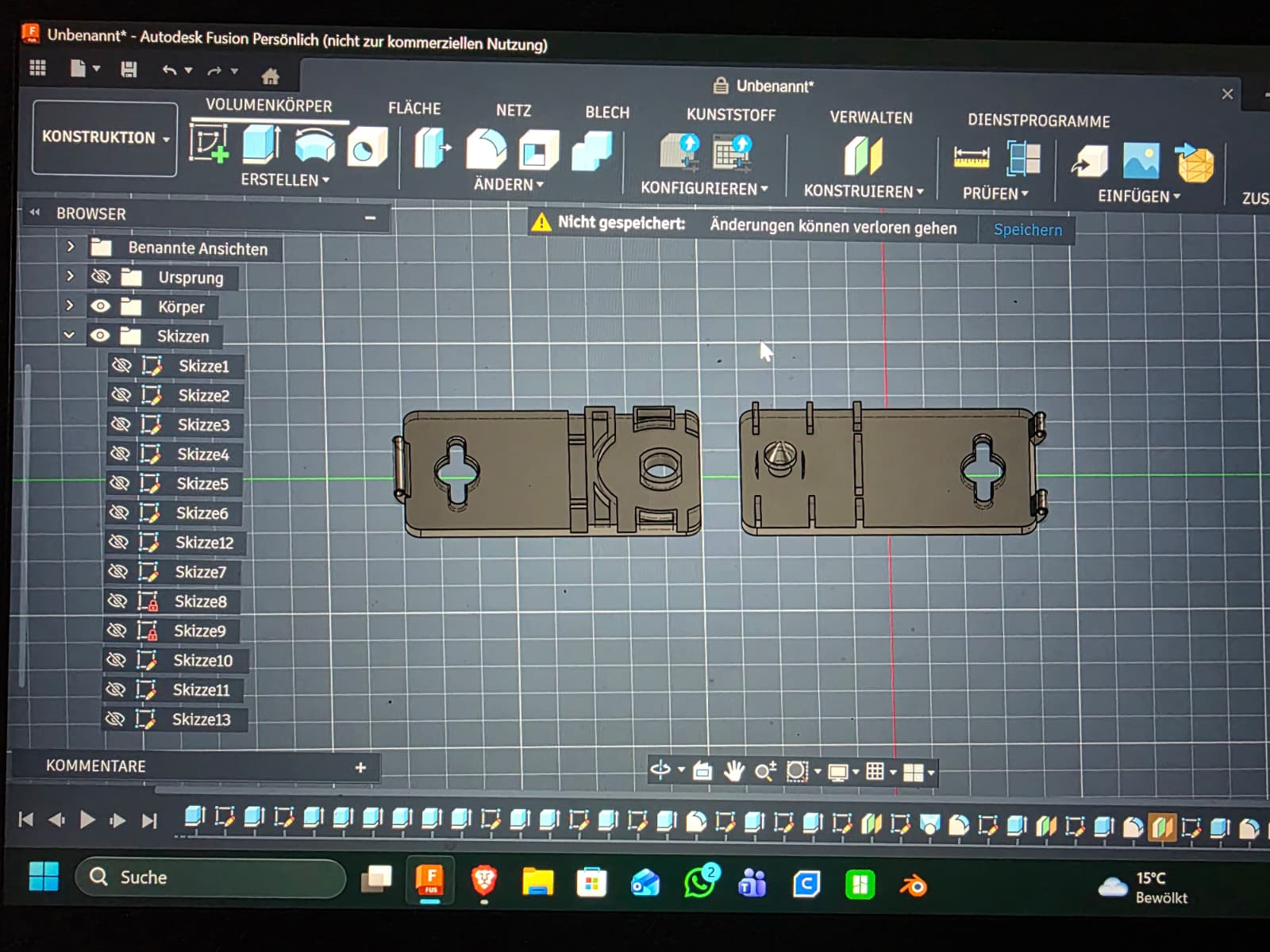Image resolution: width=1270 pixels, height=952 pixels.
Task: Switch to the DIENSTPROGRAMME tab
Action: [x=1038, y=121]
